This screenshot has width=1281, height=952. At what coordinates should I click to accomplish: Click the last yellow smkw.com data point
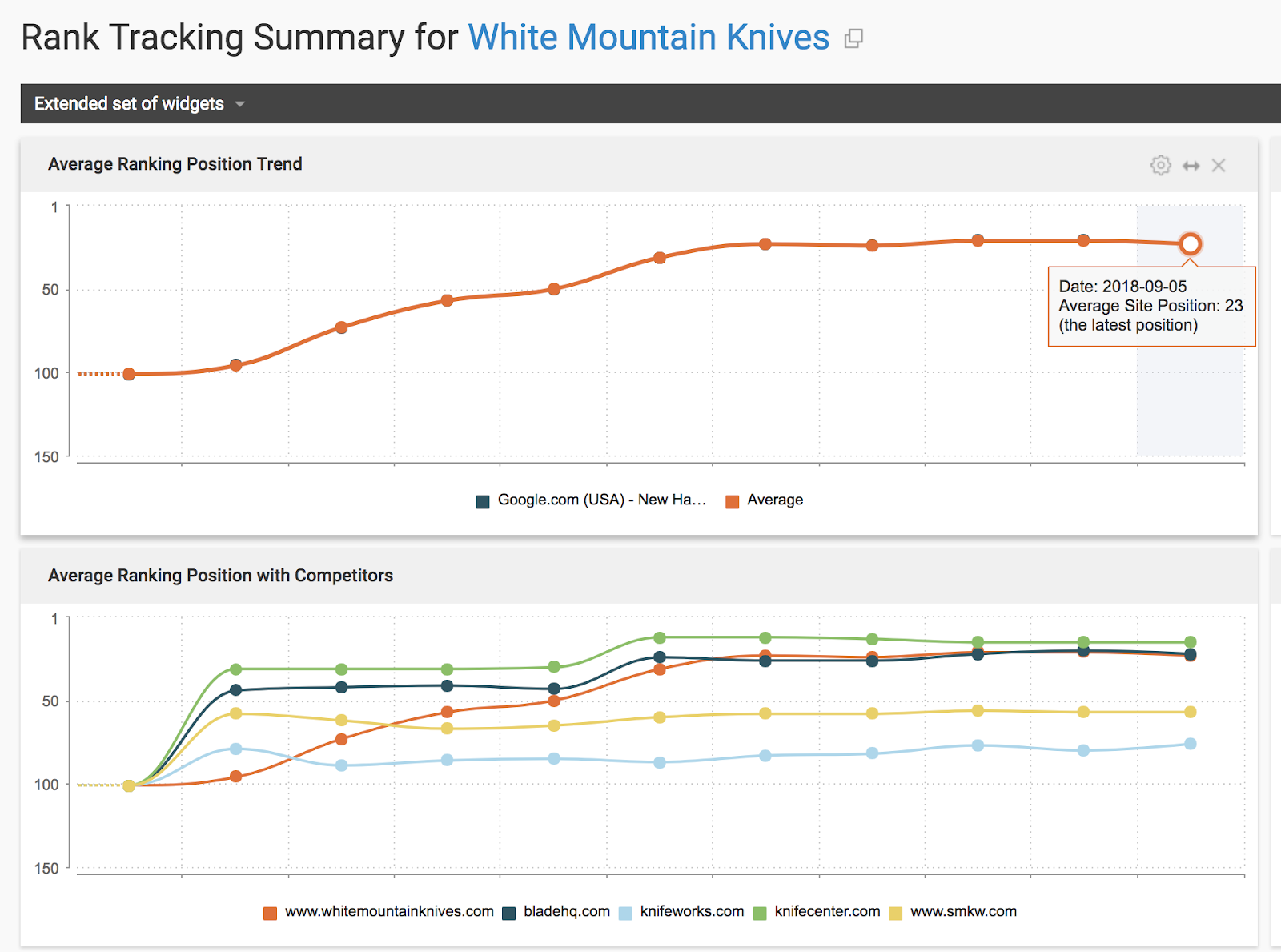[x=1191, y=712]
